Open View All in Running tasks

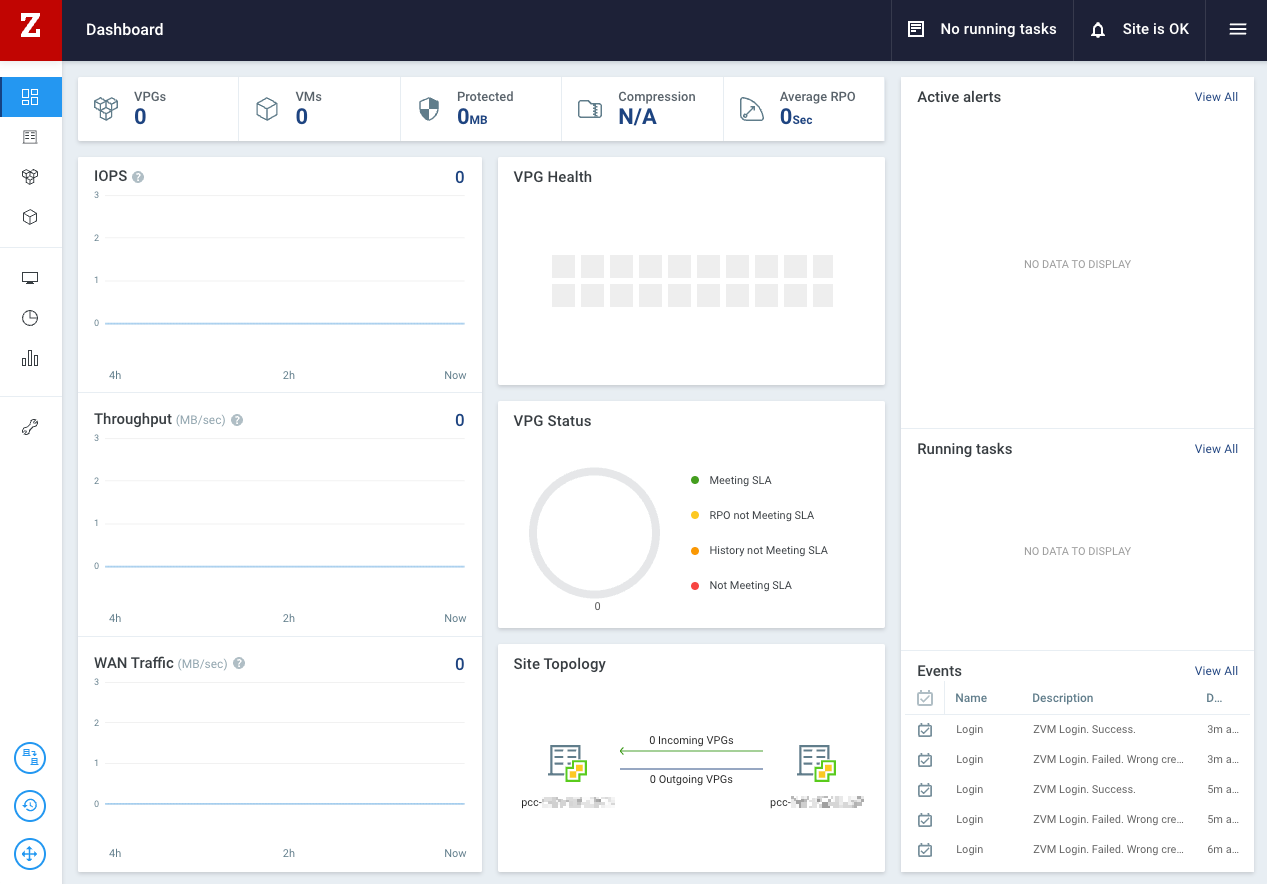click(x=1216, y=449)
